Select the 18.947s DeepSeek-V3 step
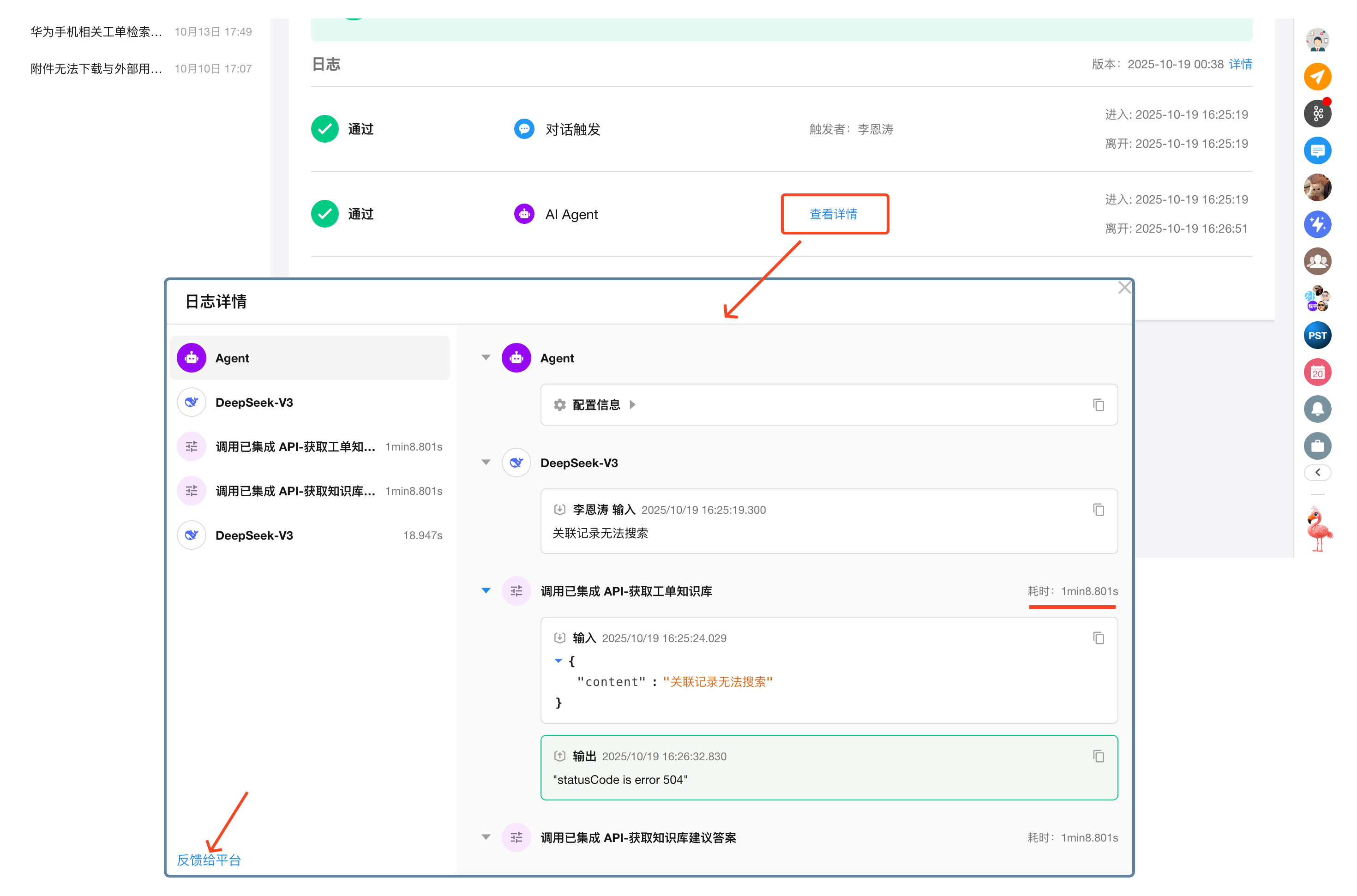Screen dimensions: 1357x896 (x=310, y=535)
